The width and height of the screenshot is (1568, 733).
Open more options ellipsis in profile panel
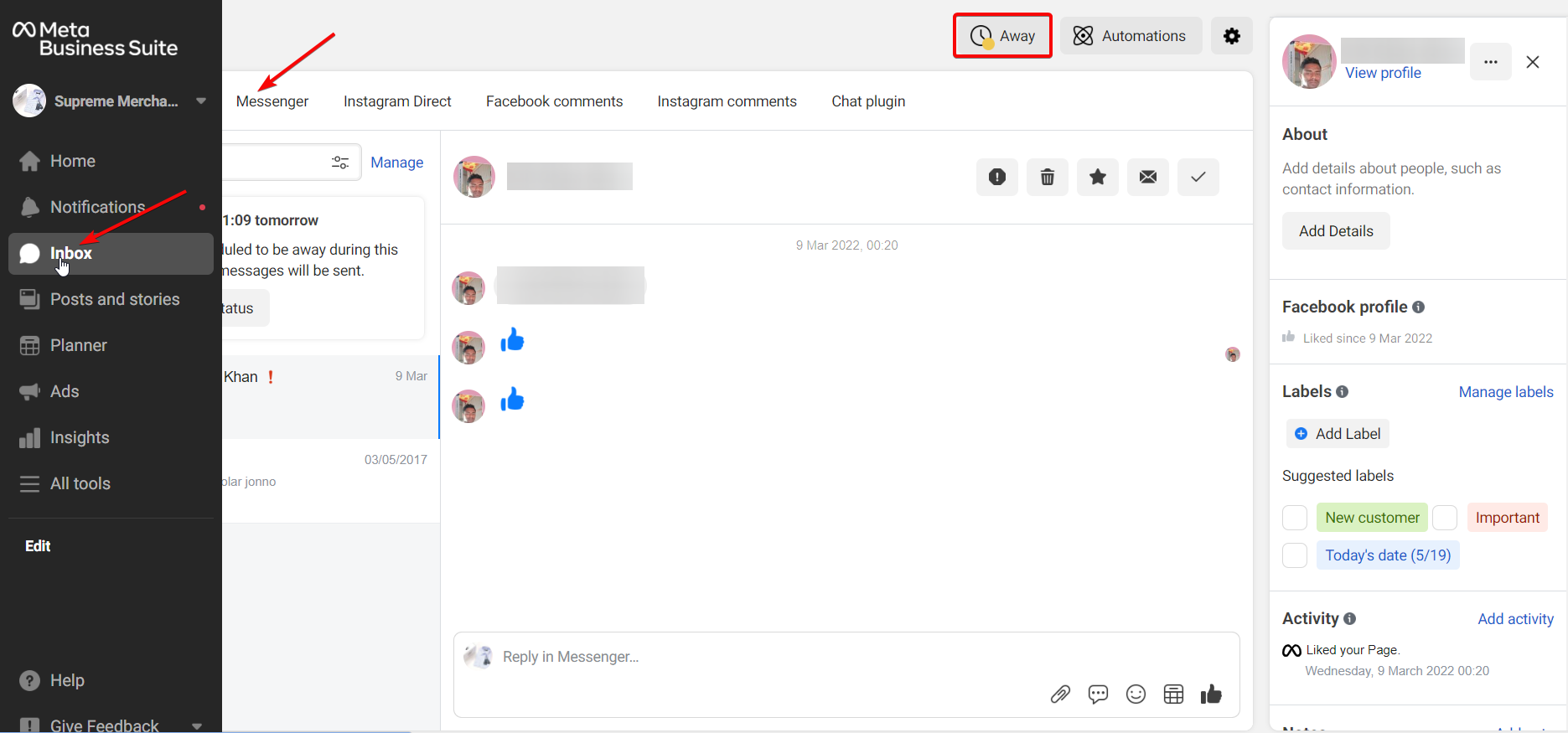[1490, 62]
